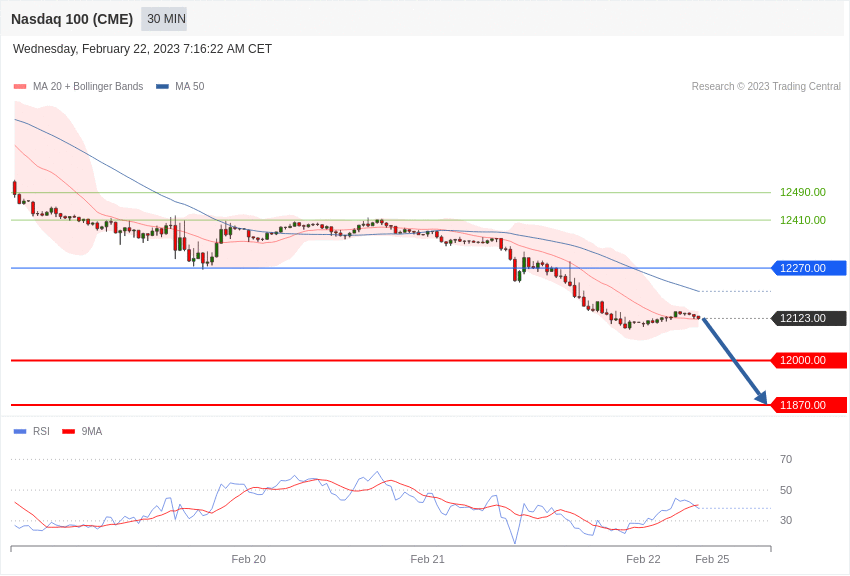Click the 12490.00 resistance level label
The image size is (850, 576).
point(802,192)
